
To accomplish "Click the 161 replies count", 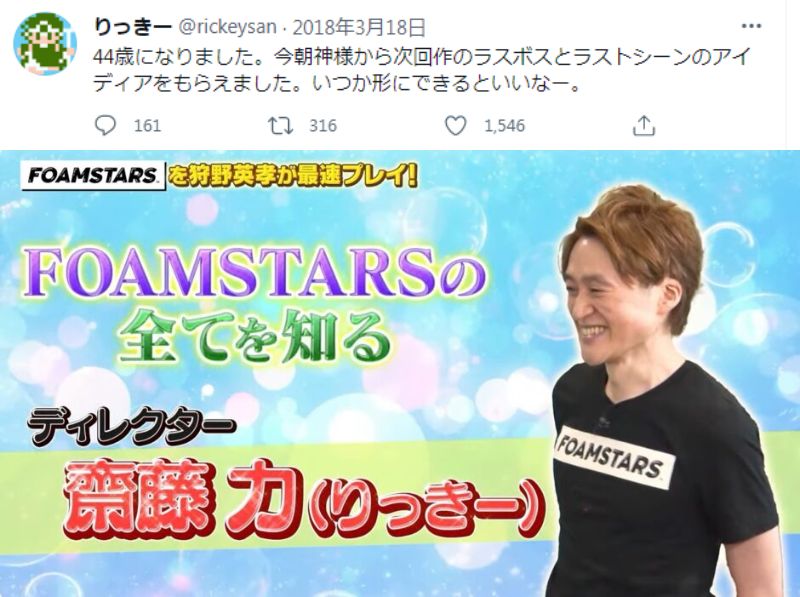I will tap(147, 126).
